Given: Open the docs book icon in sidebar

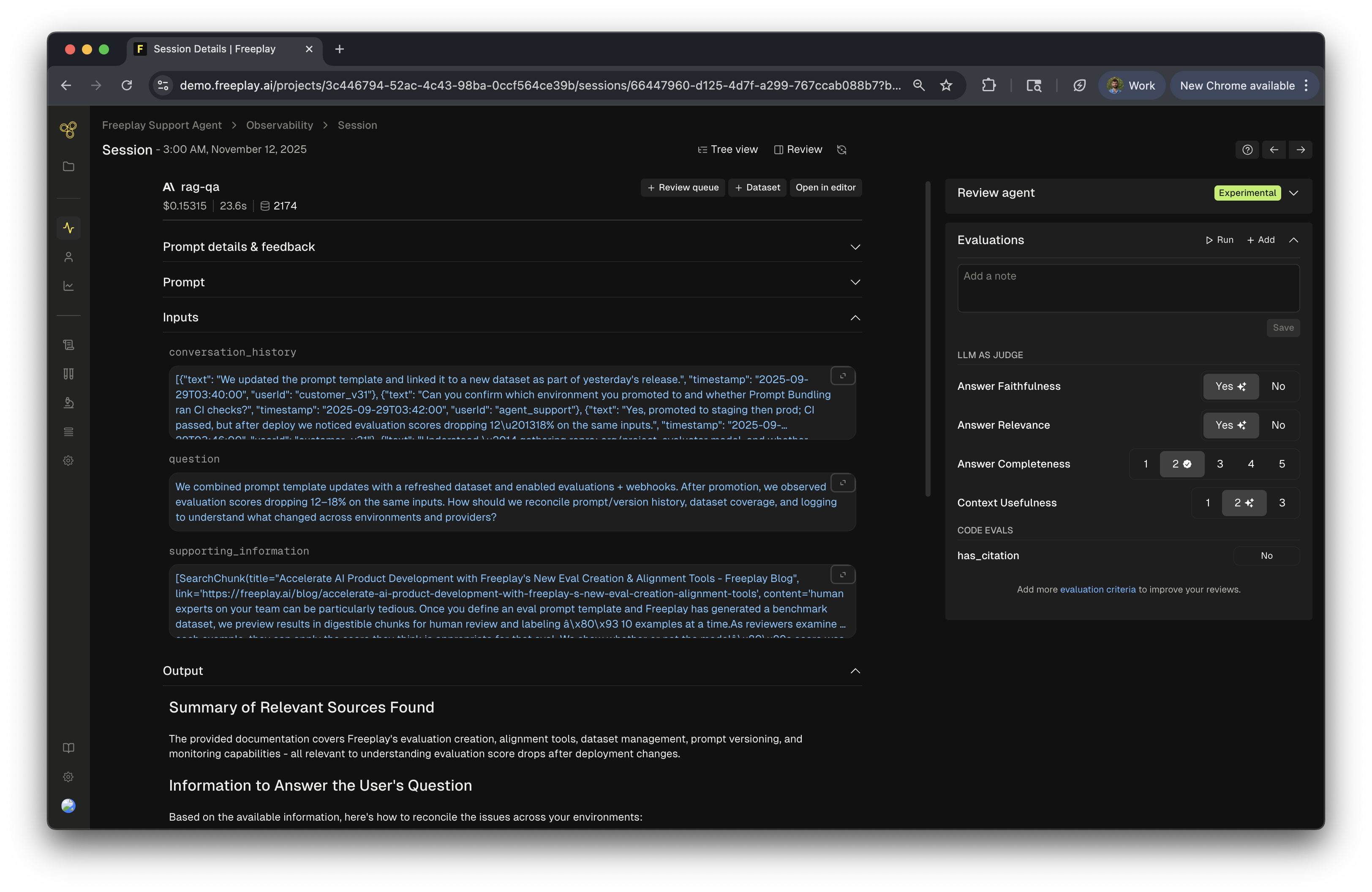Looking at the screenshot, I should (x=68, y=748).
